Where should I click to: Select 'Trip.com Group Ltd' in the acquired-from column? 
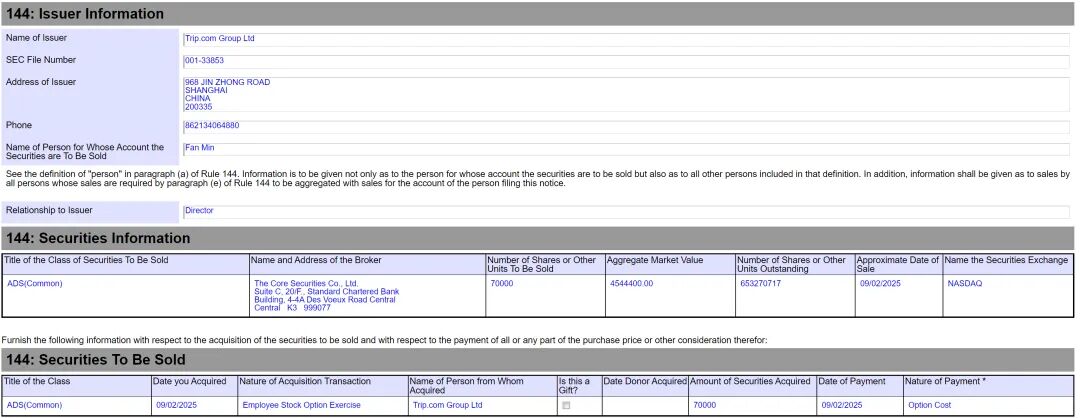[x=448, y=406]
